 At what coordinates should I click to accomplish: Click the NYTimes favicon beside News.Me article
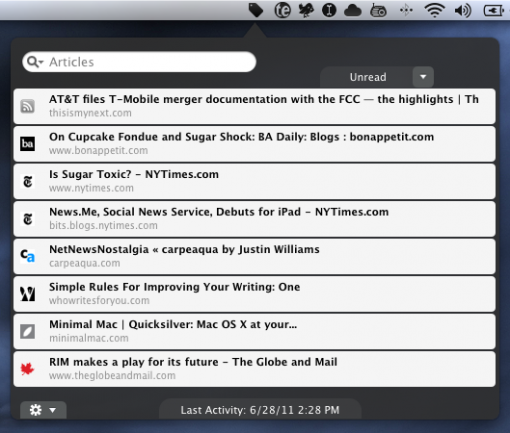pyautogui.click(x=27, y=219)
